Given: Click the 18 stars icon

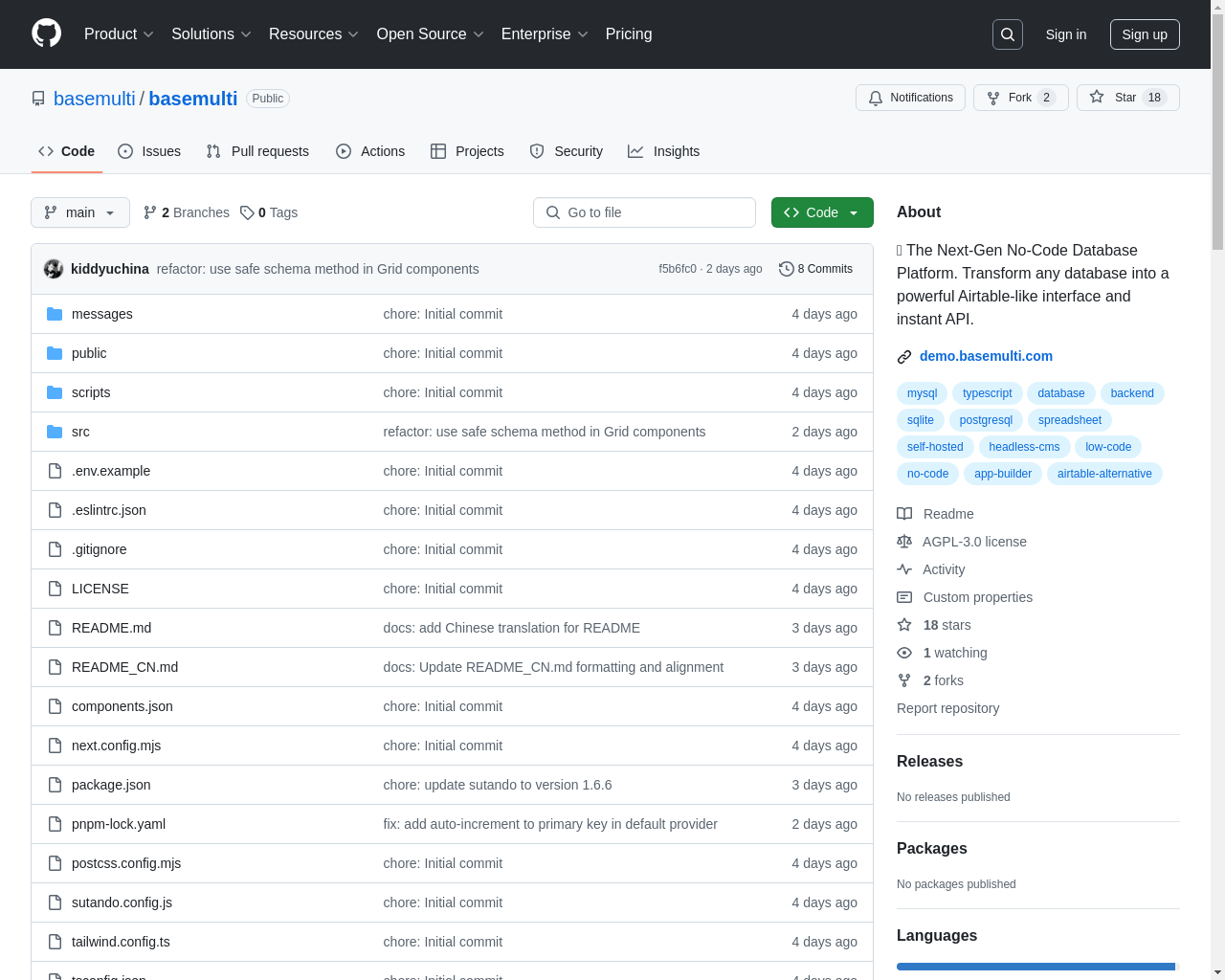Looking at the screenshot, I should pos(904,625).
